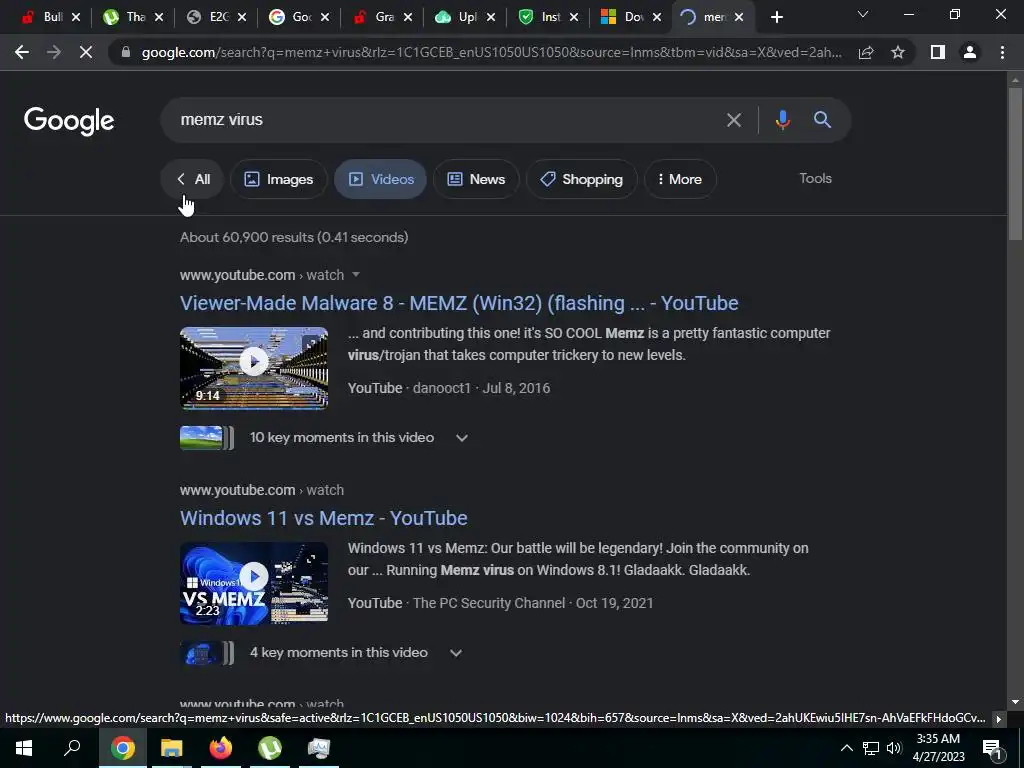
Task: Close the 'E2G' tab
Action: 242,18
